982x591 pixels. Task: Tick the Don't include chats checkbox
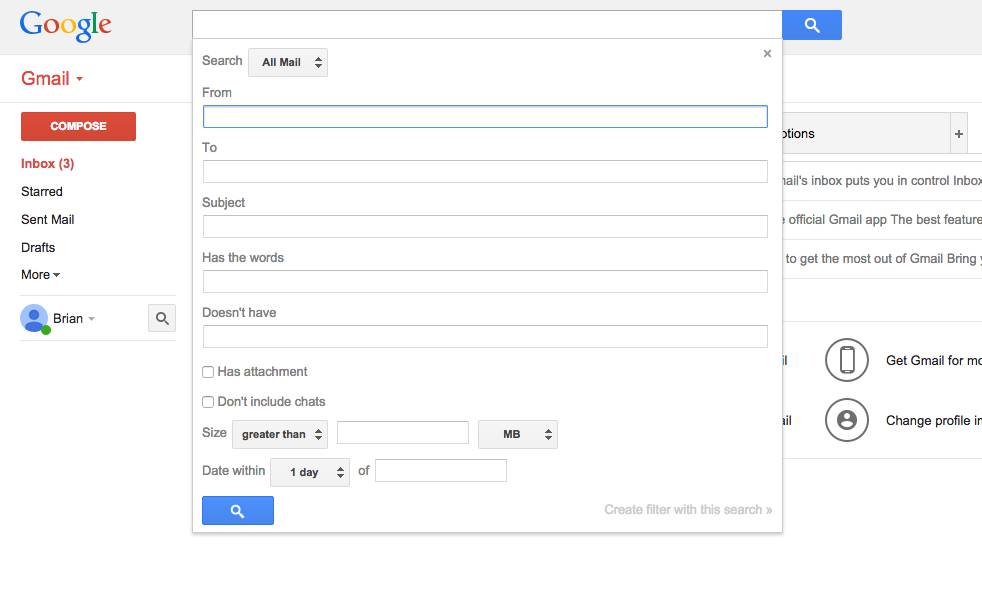[208, 402]
